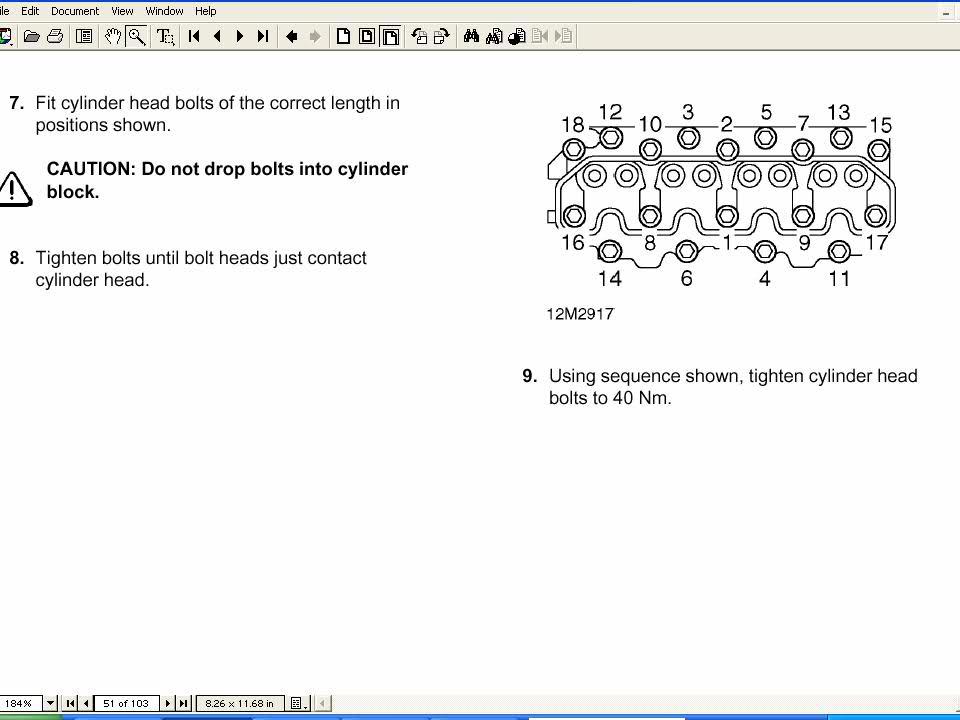
Task: Select the Hand tool
Action: [x=113, y=37]
